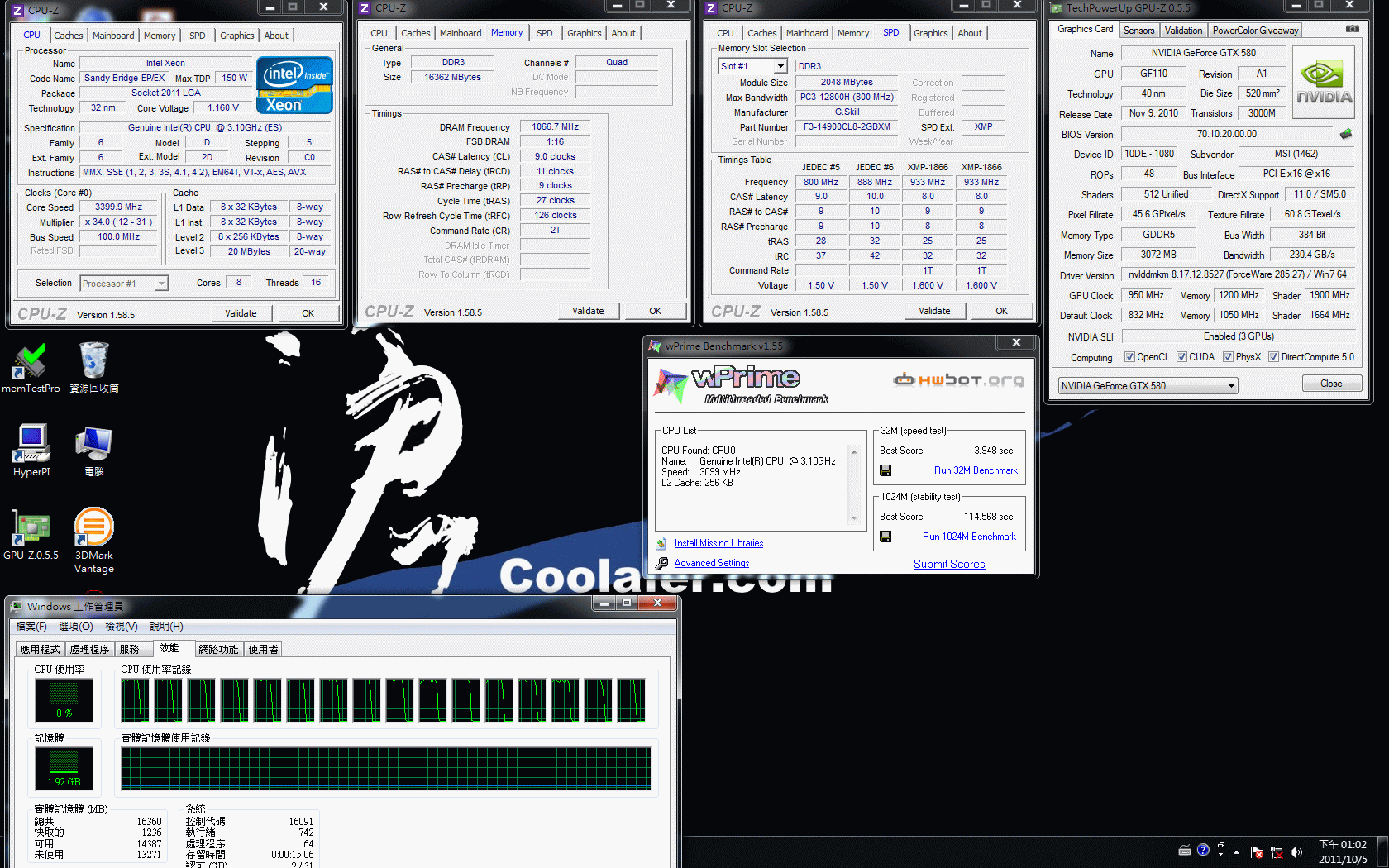Open the Processor #1 selection dropdown
Viewport: 1389px width, 868px height.
[124, 284]
